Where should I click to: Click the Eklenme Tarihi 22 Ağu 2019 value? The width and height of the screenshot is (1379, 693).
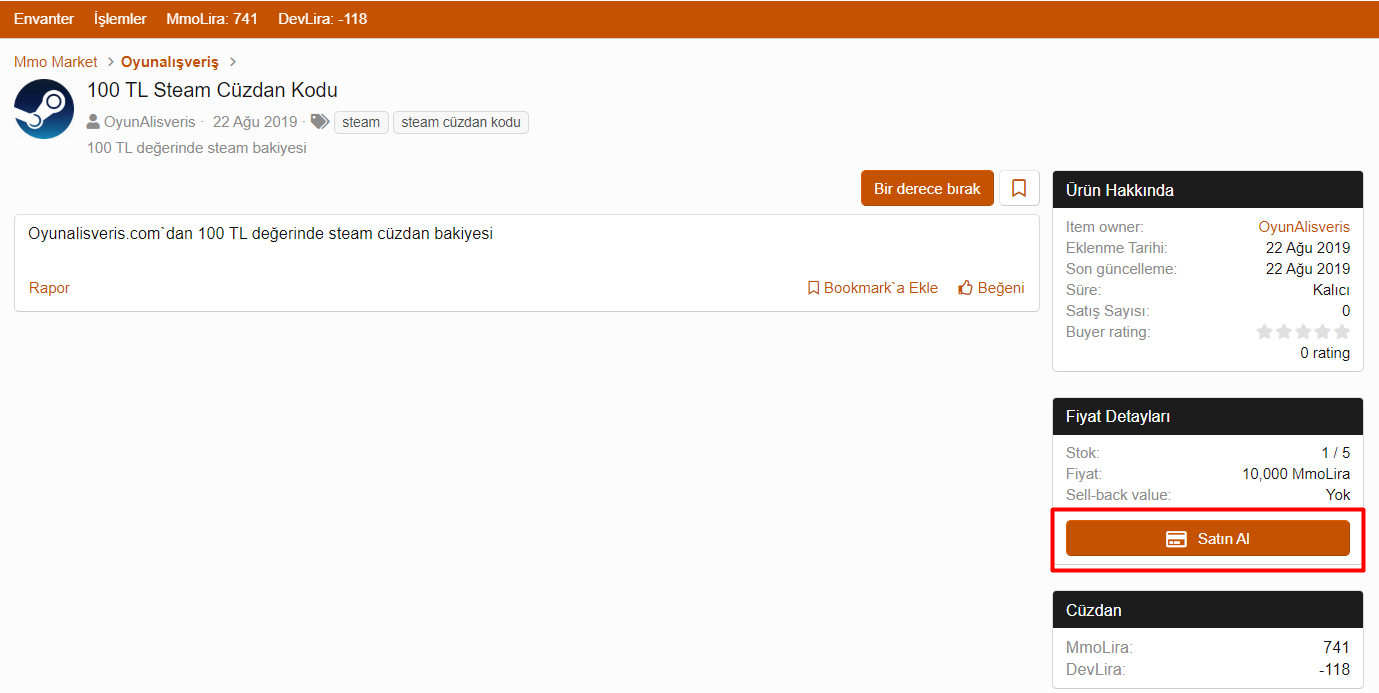[x=1308, y=248]
